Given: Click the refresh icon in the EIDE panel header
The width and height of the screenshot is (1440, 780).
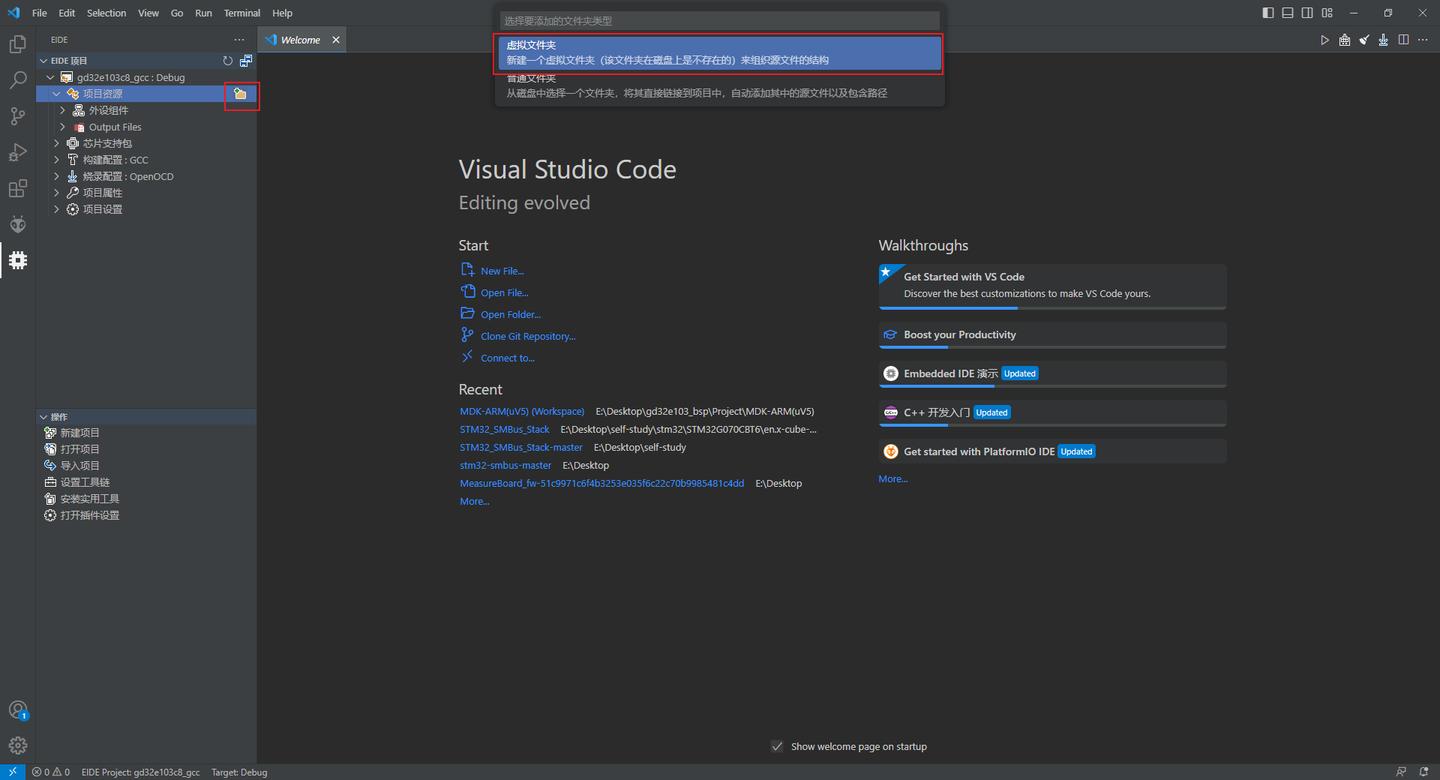Looking at the screenshot, I should tap(227, 60).
